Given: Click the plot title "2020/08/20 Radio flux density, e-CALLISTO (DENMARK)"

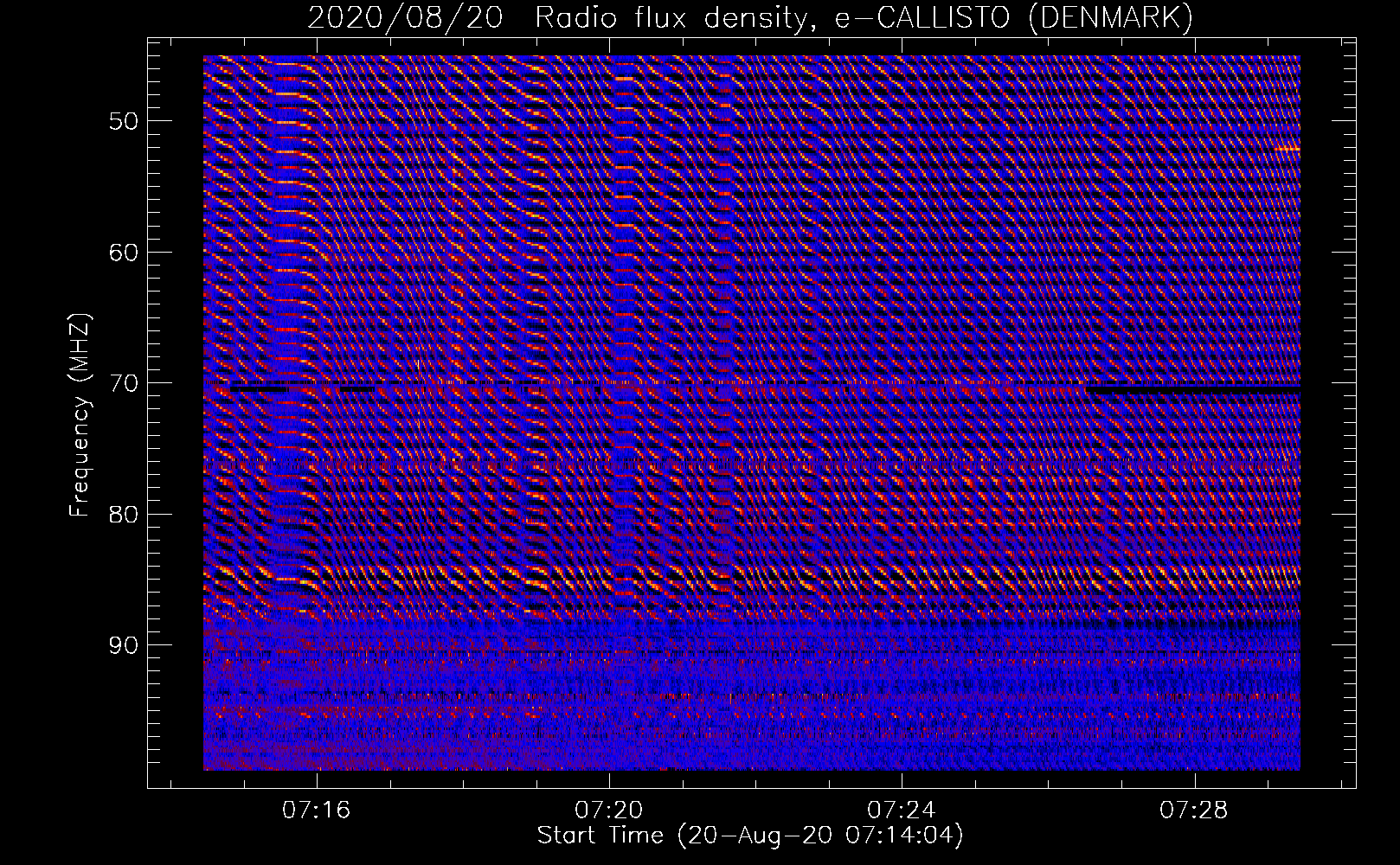Looking at the screenshot, I should [x=750, y=17].
